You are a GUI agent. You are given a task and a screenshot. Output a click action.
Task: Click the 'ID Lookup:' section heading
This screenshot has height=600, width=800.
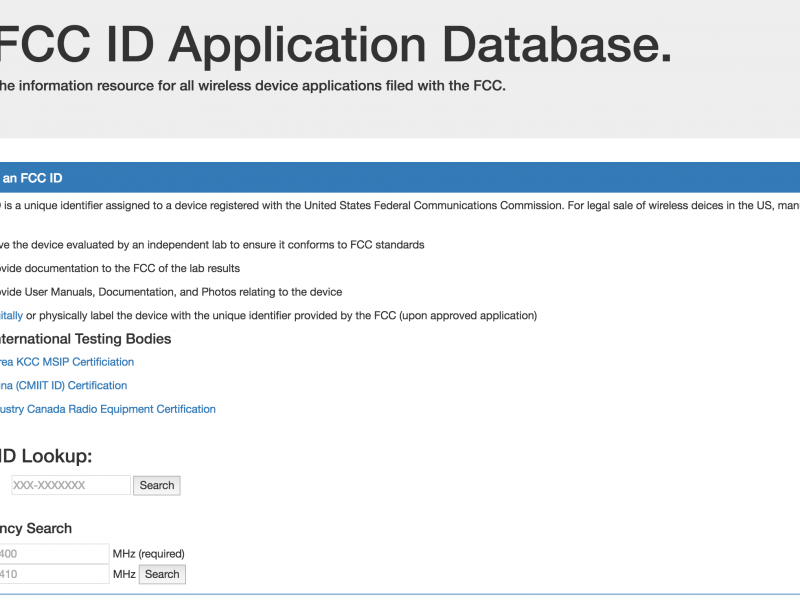(x=46, y=456)
